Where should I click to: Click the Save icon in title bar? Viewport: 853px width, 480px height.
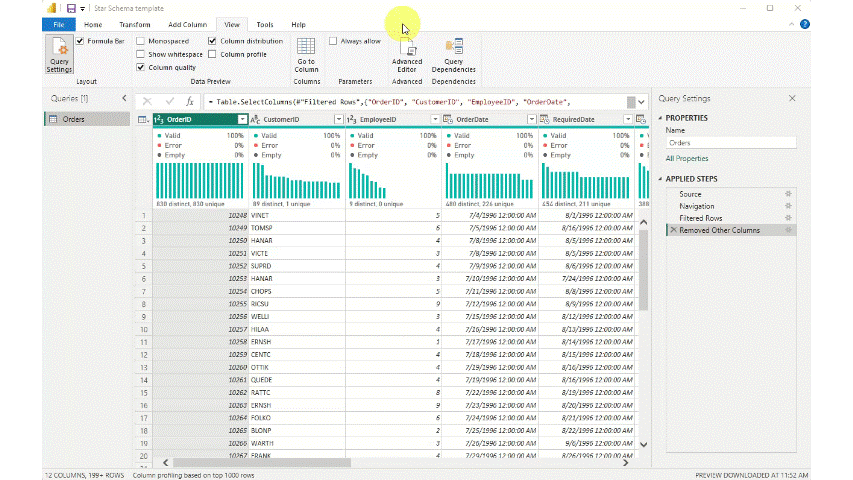click(x=71, y=8)
